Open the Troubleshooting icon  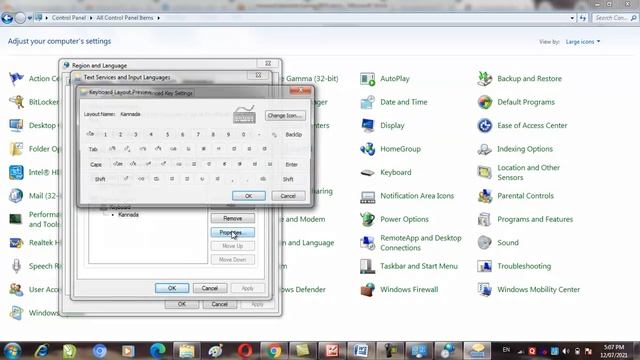pos(484,266)
